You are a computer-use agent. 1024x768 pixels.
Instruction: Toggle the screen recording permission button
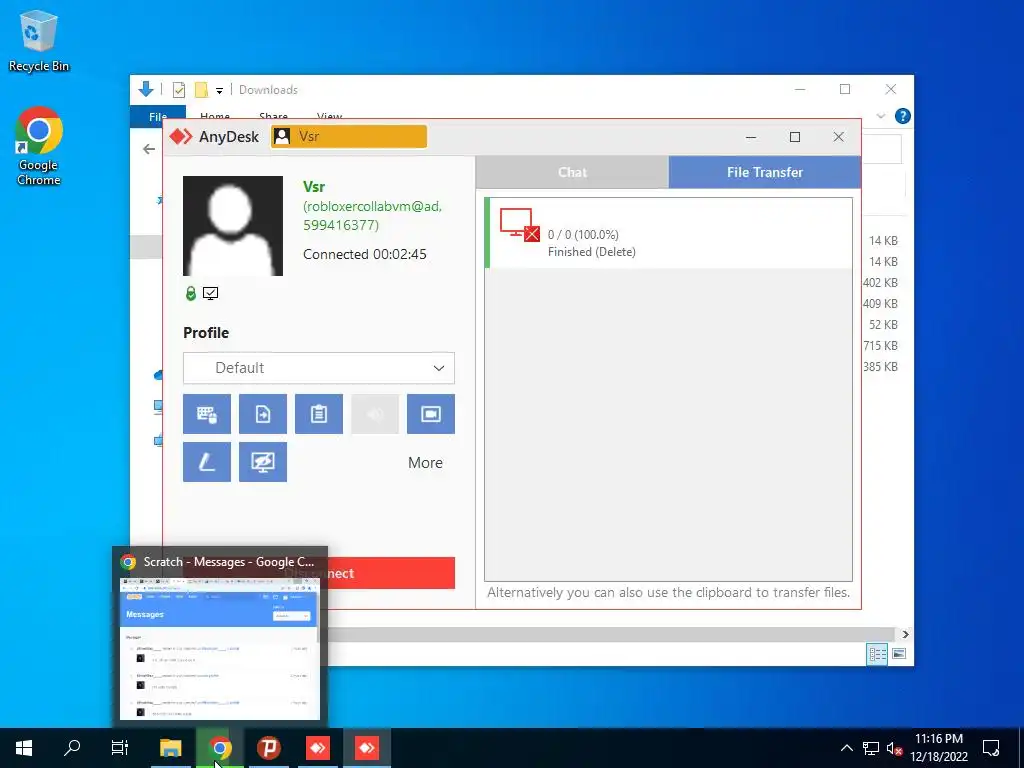pyautogui.click(x=431, y=414)
